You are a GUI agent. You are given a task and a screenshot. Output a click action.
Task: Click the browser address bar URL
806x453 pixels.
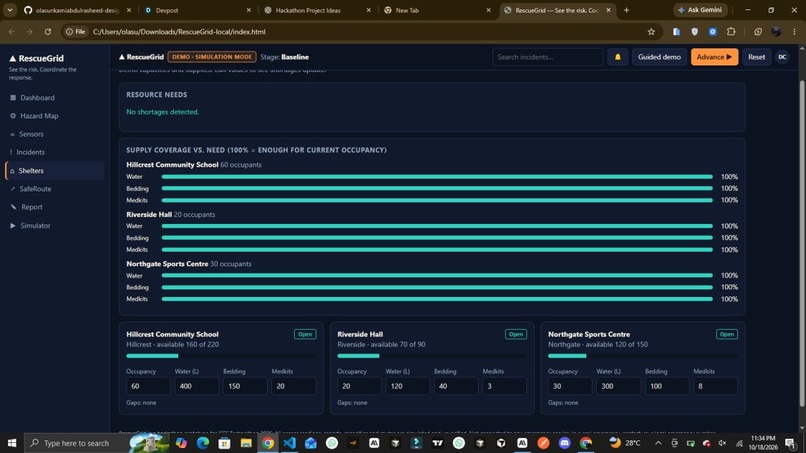[x=179, y=32]
